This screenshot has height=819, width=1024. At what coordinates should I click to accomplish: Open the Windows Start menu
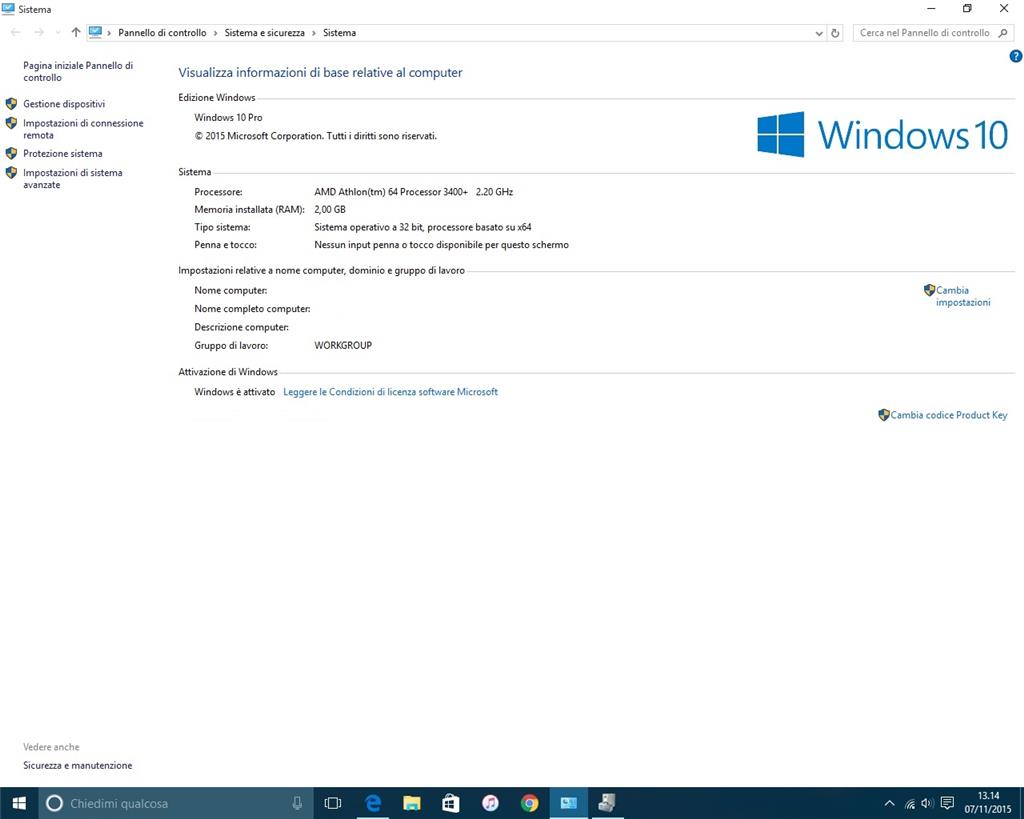coord(19,803)
